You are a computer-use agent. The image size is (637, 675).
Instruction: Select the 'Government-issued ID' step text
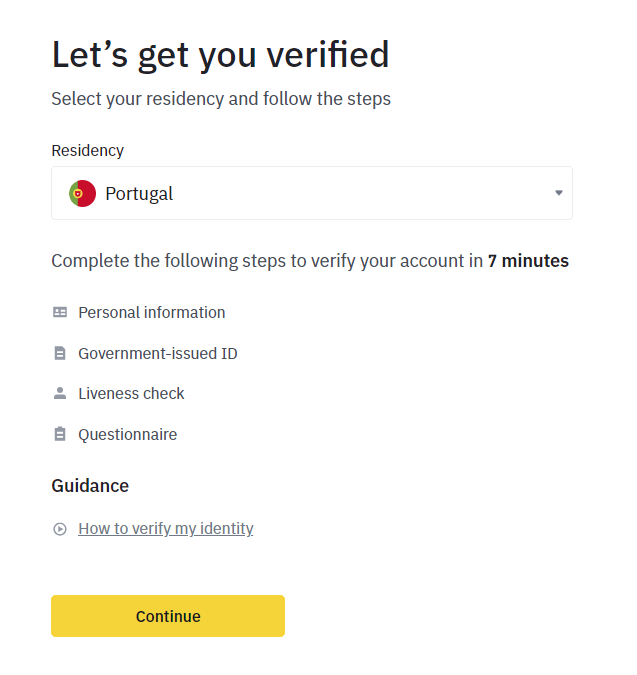pyautogui.click(x=157, y=353)
